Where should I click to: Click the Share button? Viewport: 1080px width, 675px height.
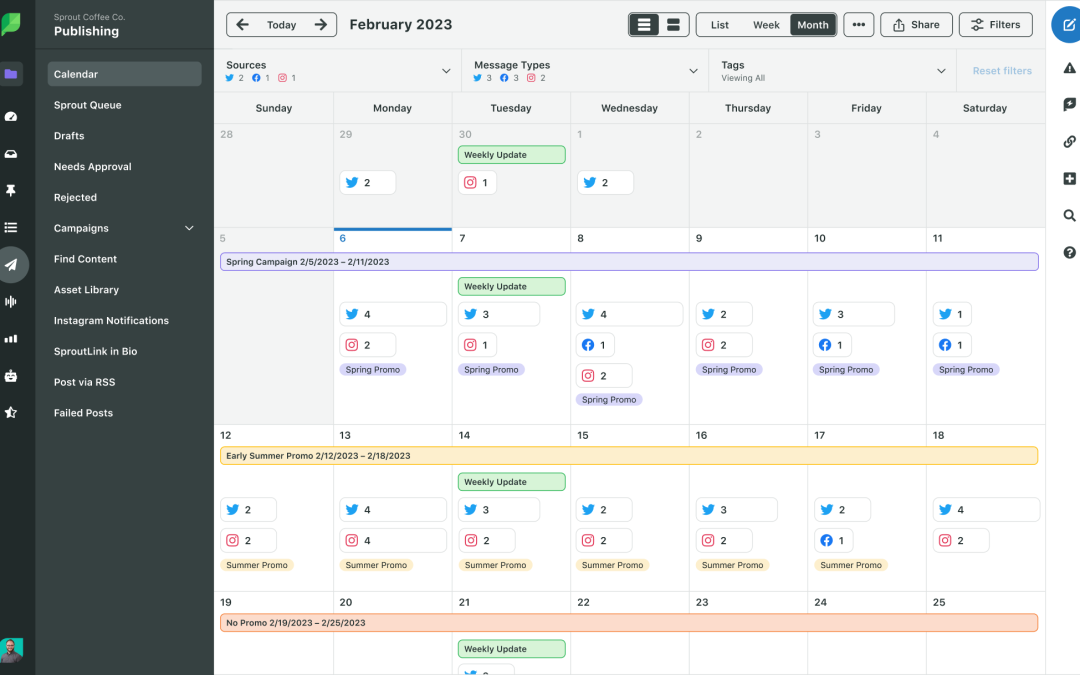tap(915, 25)
